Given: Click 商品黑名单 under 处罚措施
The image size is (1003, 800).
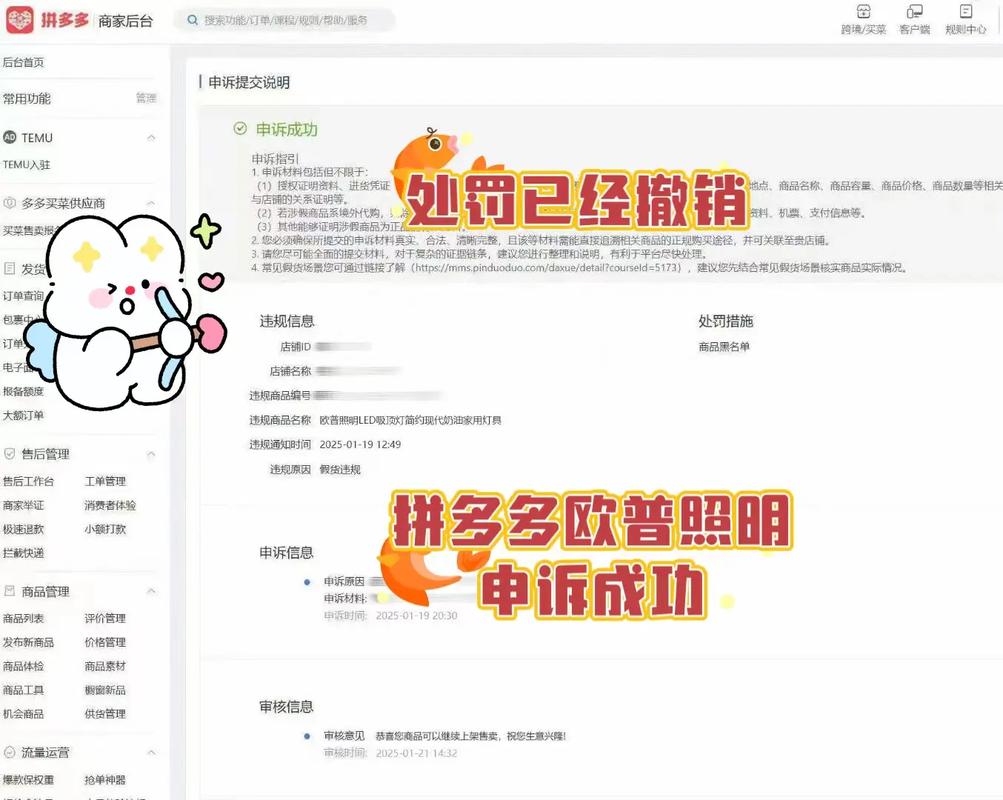Looking at the screenshot, I should click(724, 347).
